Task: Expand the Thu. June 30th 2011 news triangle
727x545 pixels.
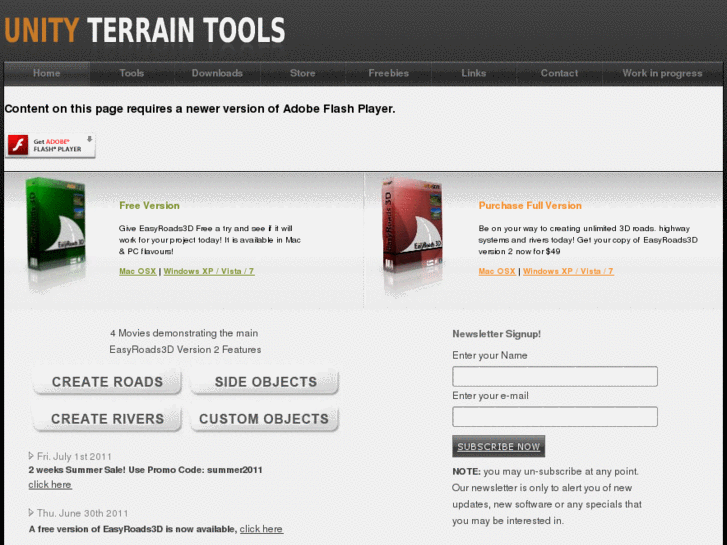Action: click(x=31, y=513)
